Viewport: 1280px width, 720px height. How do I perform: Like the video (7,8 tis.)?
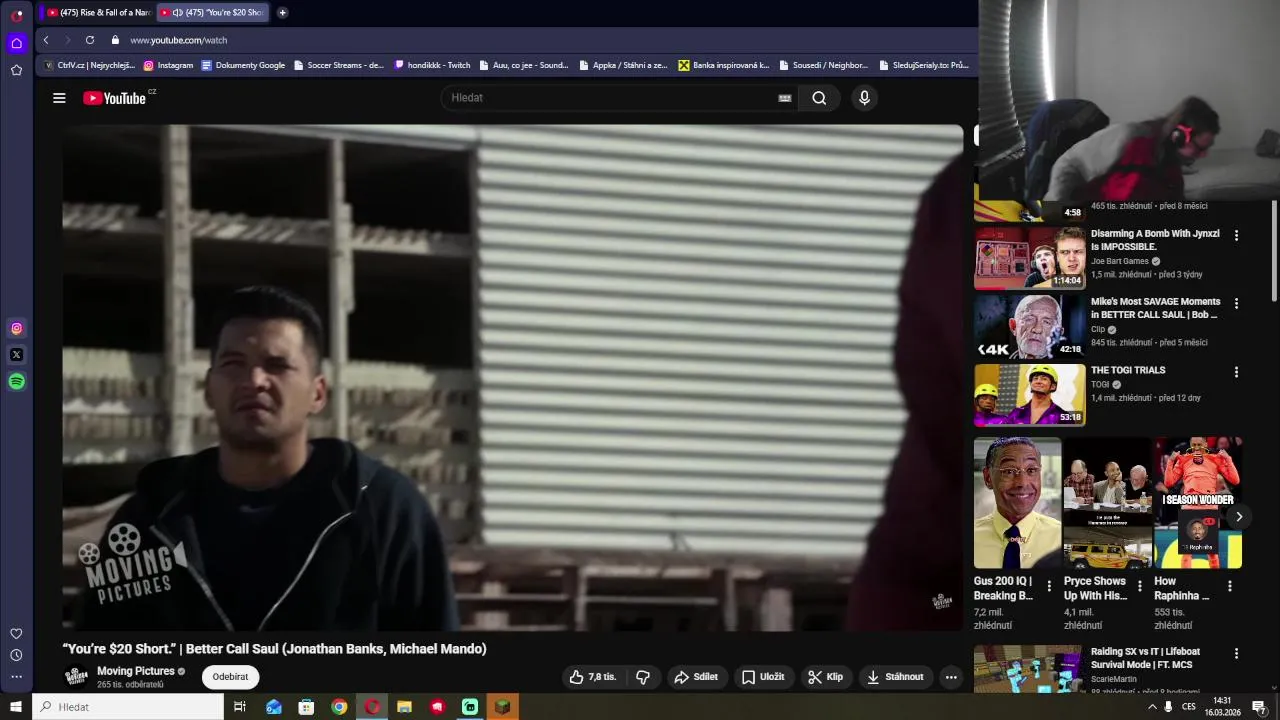(593, 677)
